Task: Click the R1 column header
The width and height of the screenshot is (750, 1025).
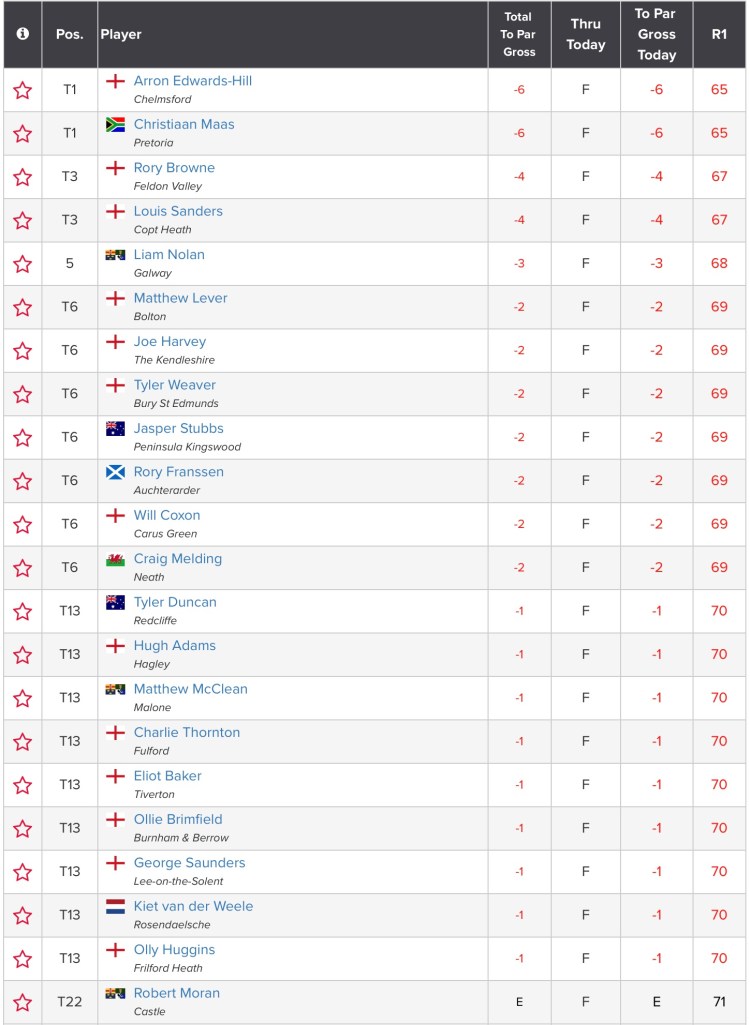Action: [719, 34]
